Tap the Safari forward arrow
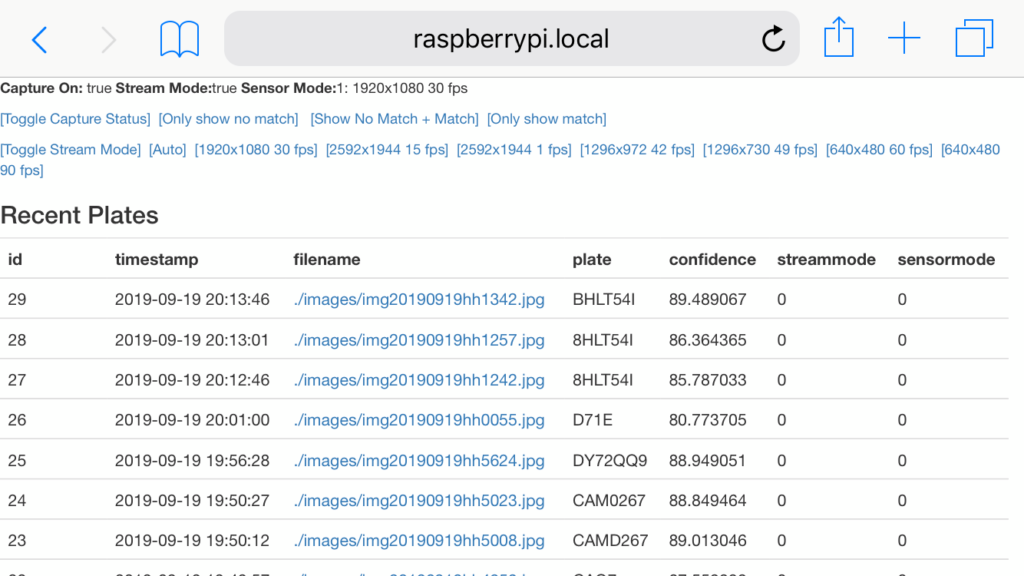 tap(108, 40)
